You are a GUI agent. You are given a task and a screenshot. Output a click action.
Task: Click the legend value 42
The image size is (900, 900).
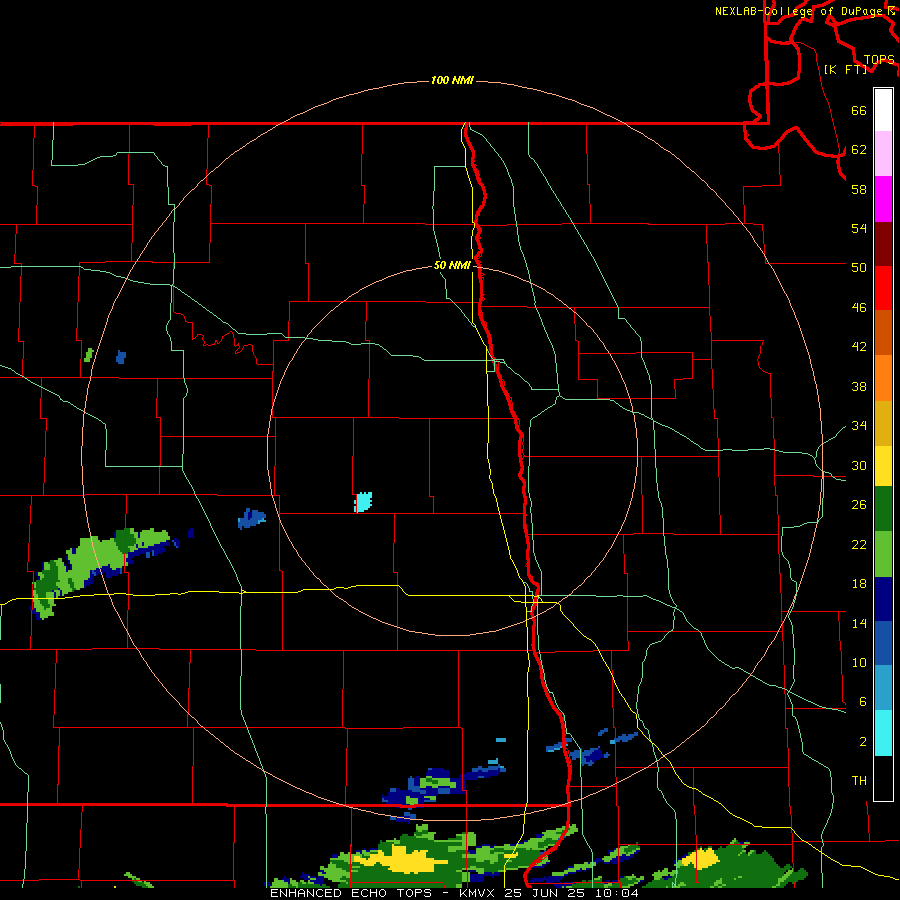point(859,346)
